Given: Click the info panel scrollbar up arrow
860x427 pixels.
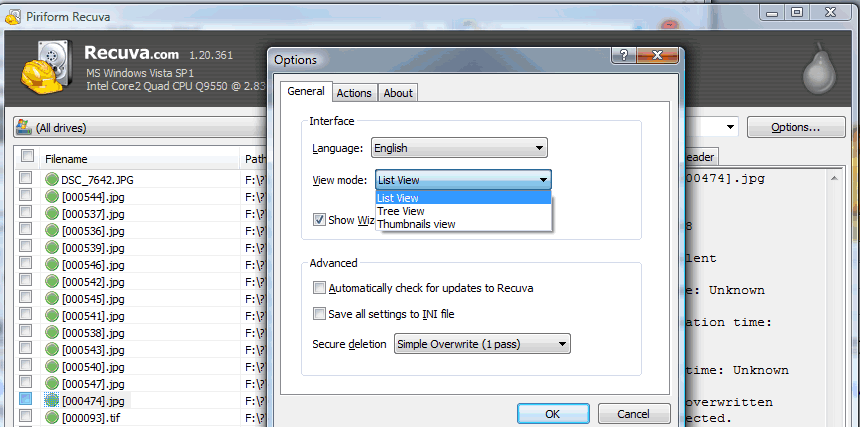Looking at the screenshot, I should pos(834,178).
